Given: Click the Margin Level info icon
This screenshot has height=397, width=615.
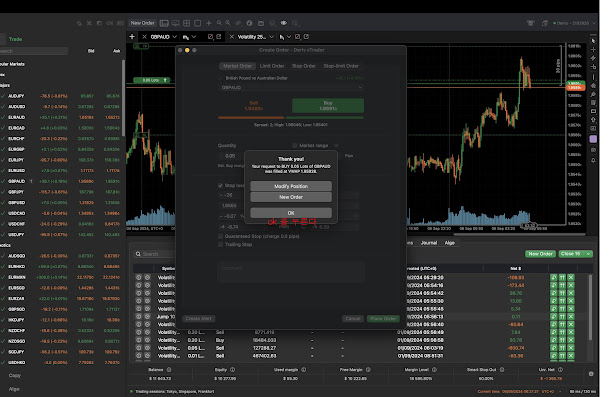Looking at the screenshot, I should tap(434, 370).
